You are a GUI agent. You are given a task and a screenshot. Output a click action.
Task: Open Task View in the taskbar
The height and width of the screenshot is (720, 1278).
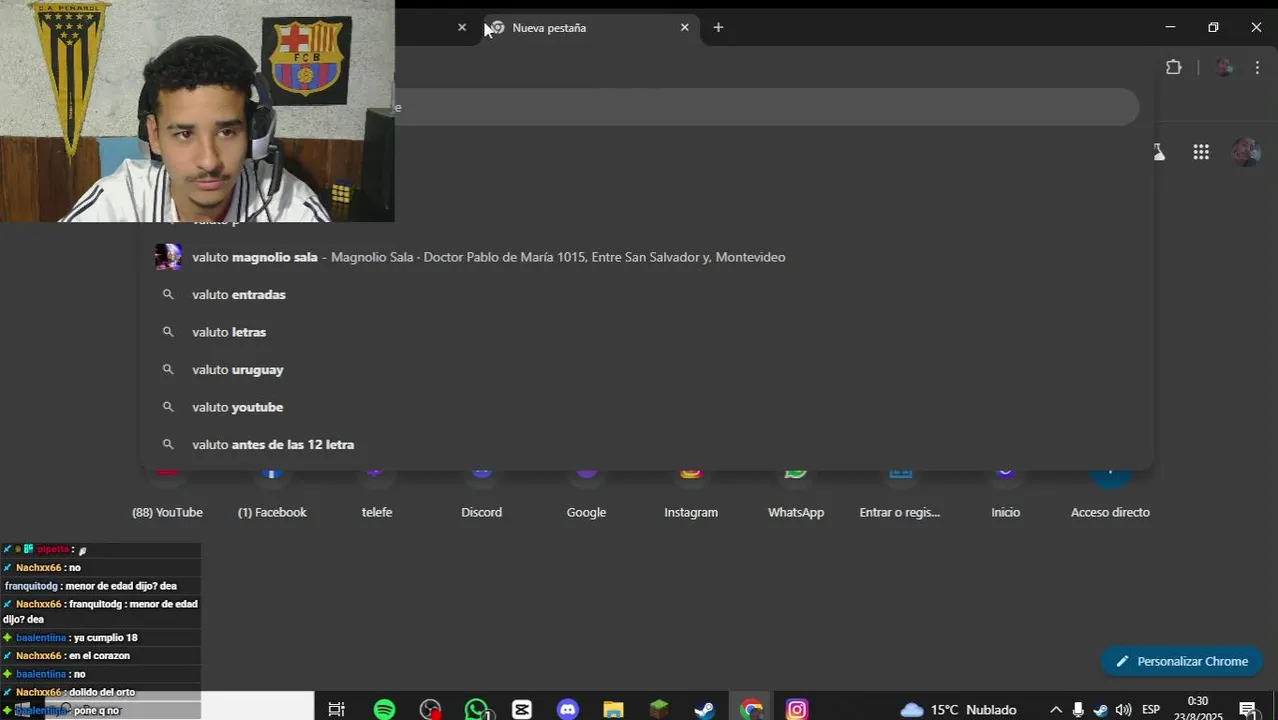click(x=337, y=710)
